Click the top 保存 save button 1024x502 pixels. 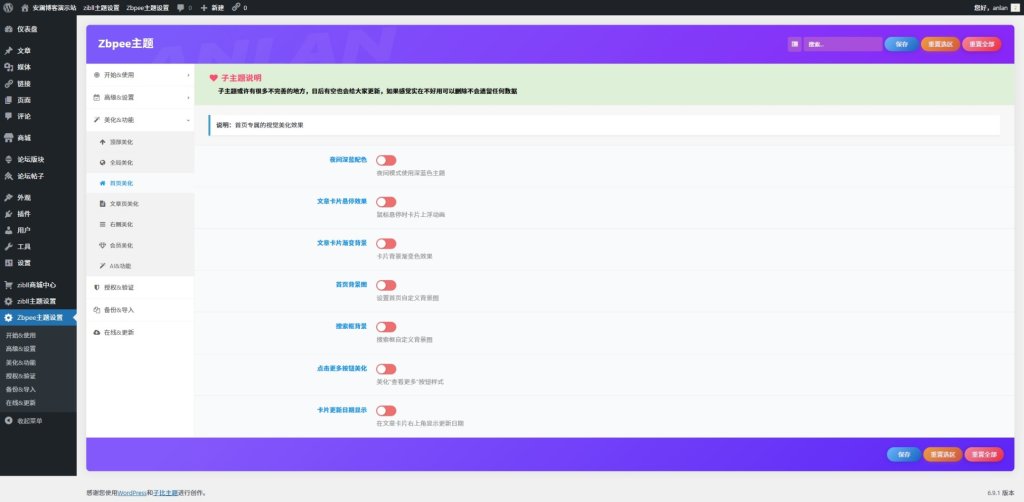[x=901, y=44]
